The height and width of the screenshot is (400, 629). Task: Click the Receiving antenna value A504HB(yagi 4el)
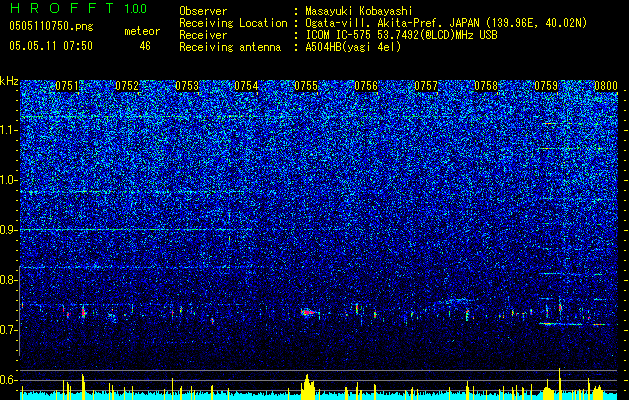point(353,47)
